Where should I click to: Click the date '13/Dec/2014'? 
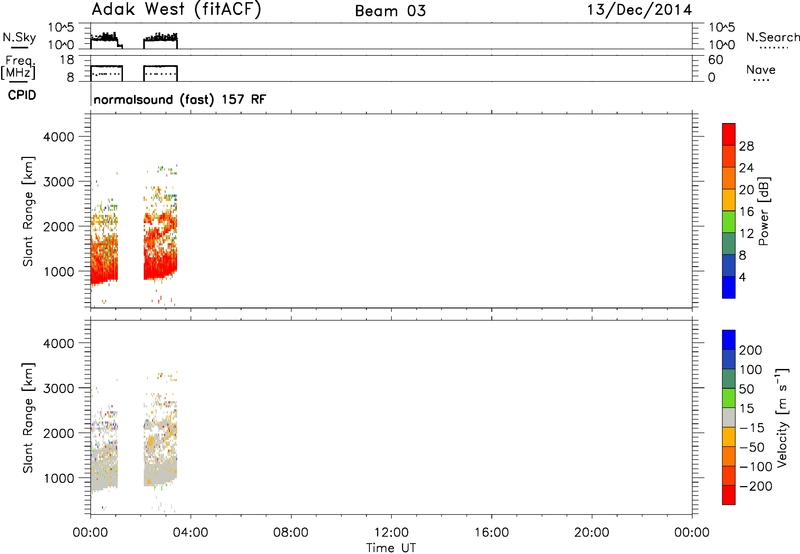click(639, 9)
